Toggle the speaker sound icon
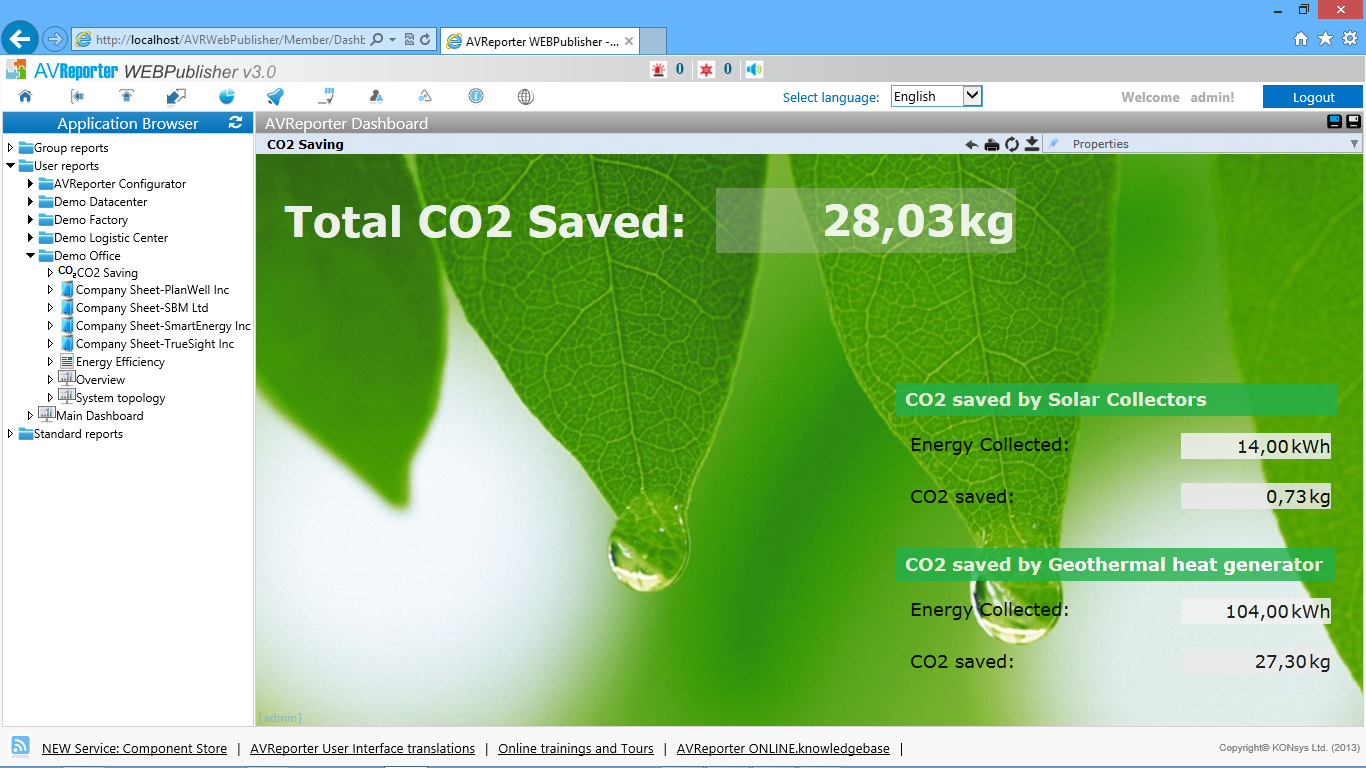The height and width of the screenshot is (768, 1366). click(x=755, y=69)
